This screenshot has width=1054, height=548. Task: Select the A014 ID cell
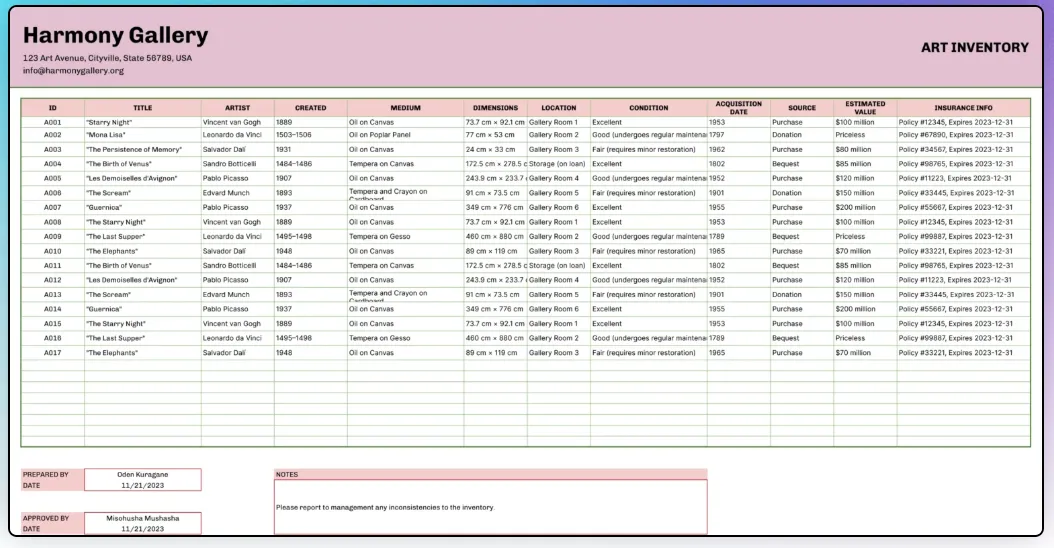coord(52,309)
